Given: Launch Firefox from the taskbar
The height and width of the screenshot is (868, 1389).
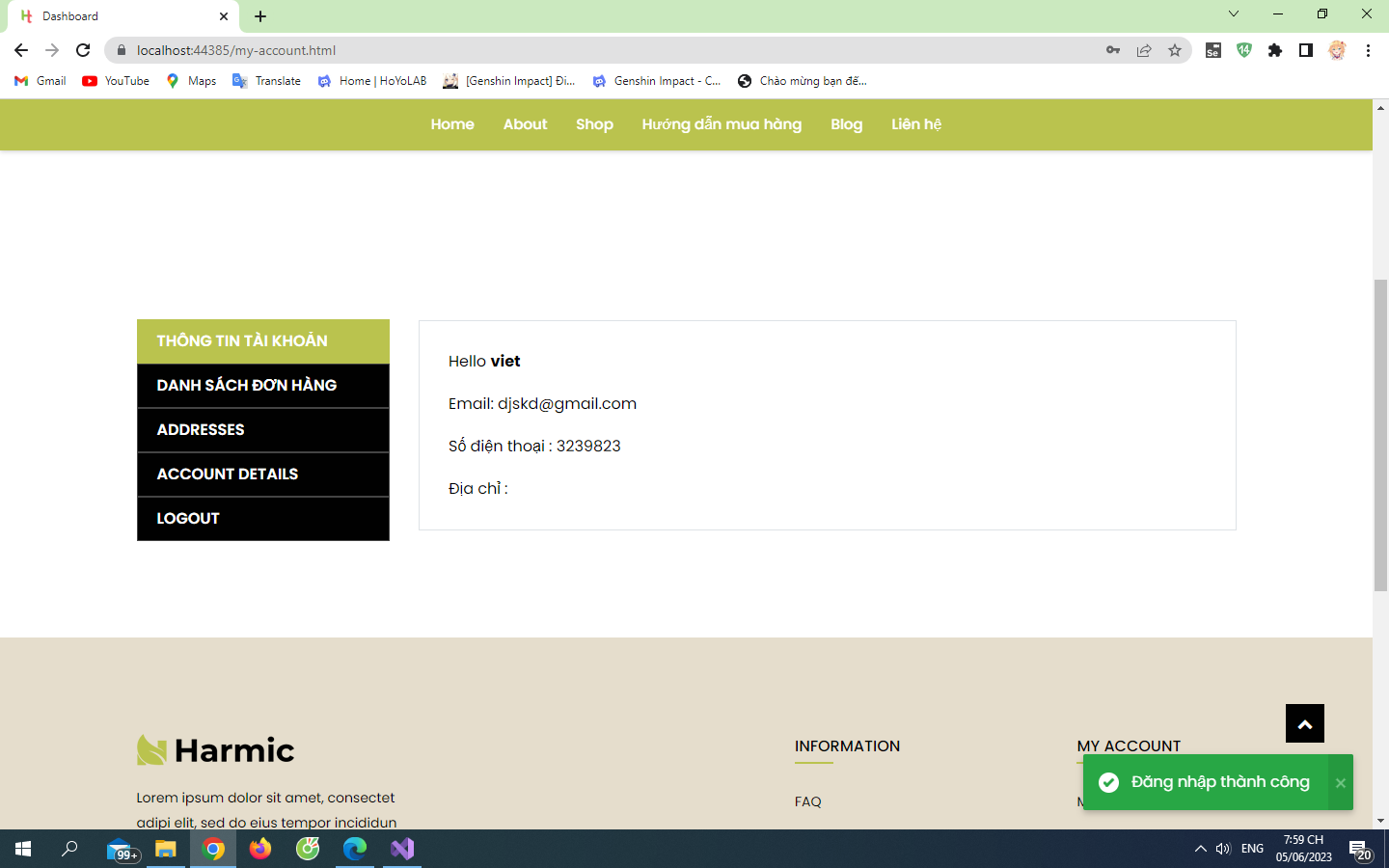Looking at the screenshot, I should (x=259, y=850).
